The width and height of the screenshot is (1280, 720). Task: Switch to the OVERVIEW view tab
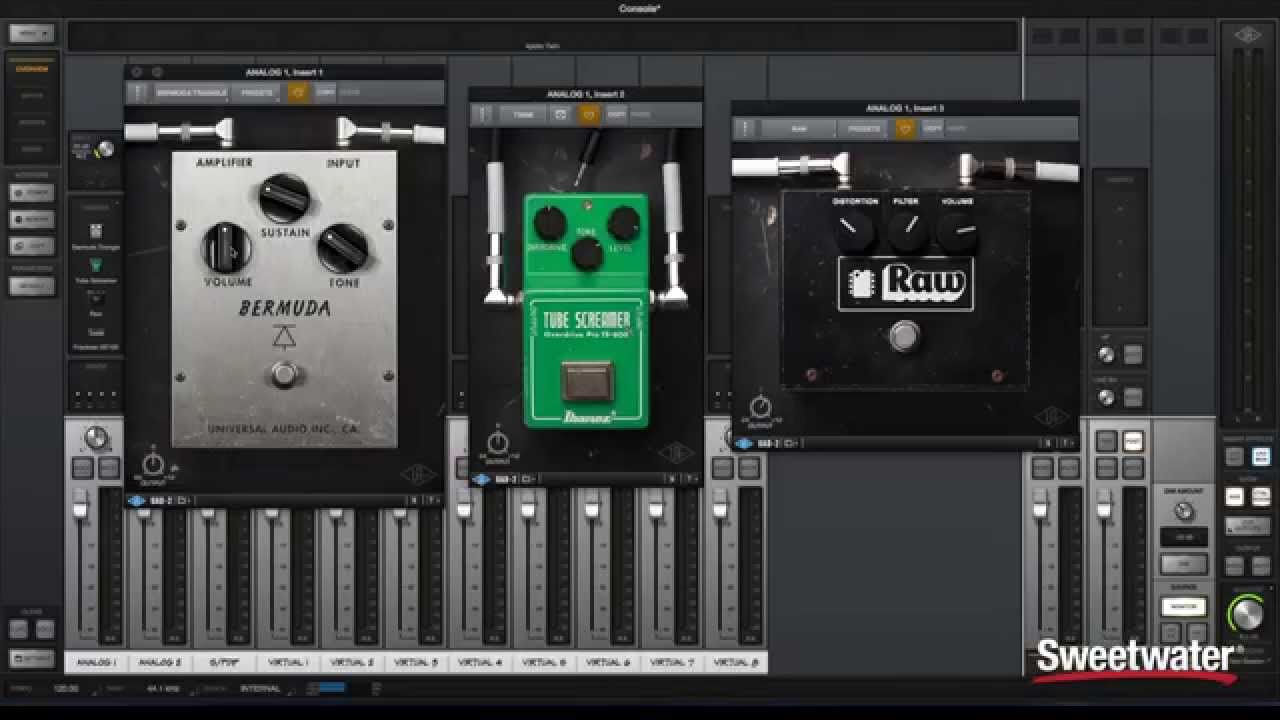(32, 69)
